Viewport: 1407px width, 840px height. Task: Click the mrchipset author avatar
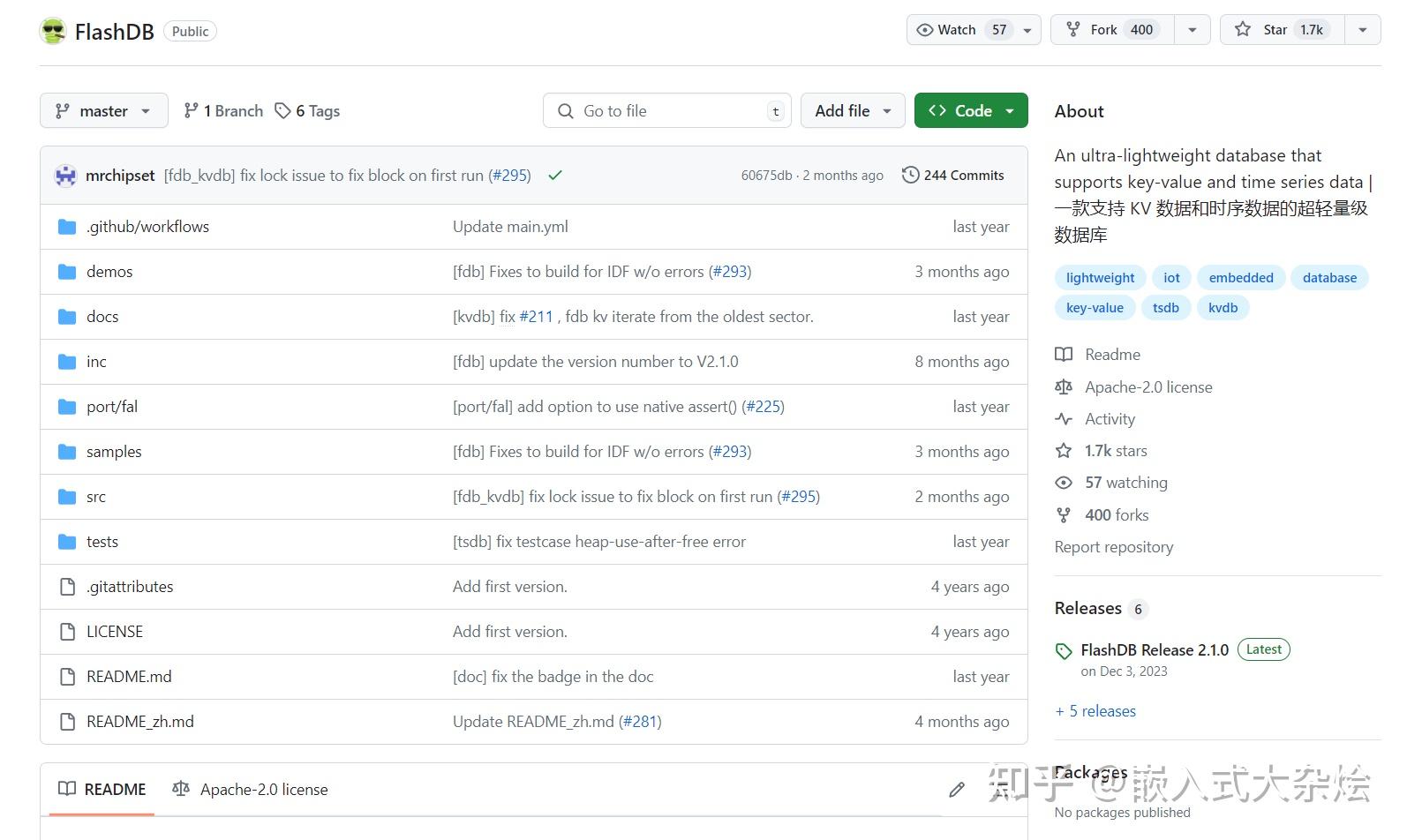click(x=65, y=176)
